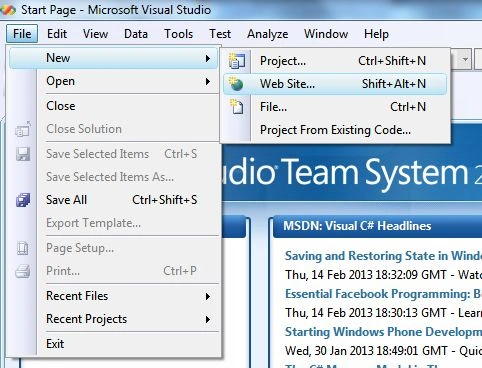482x368 pixels.
Task: Open the Help menu
Action: click(376, 34)
